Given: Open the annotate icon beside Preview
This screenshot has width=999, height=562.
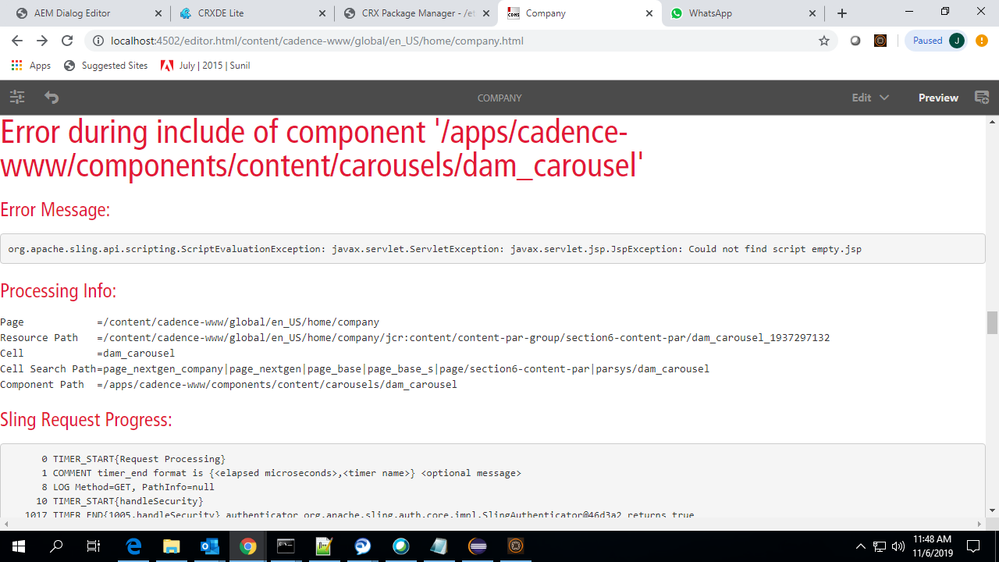Looking at the screenshot, I should [x=981, y=98].
